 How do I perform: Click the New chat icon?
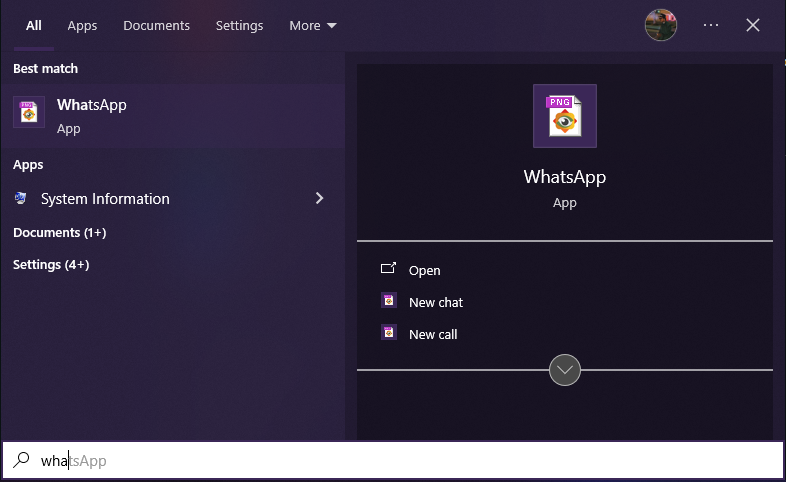388,301
